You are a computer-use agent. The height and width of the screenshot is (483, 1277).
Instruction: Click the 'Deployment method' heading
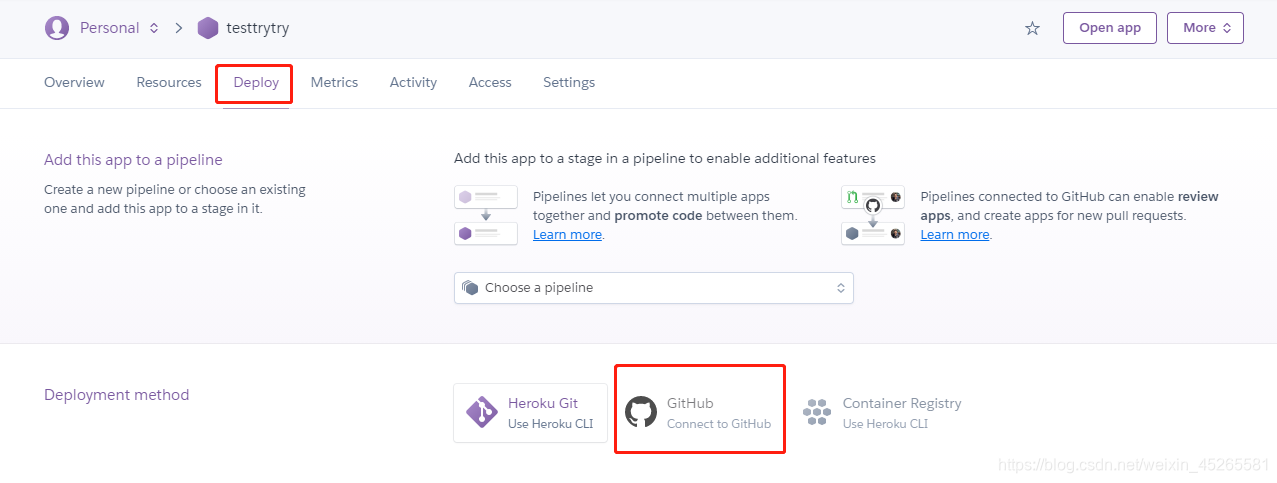[x=116, y=395]
